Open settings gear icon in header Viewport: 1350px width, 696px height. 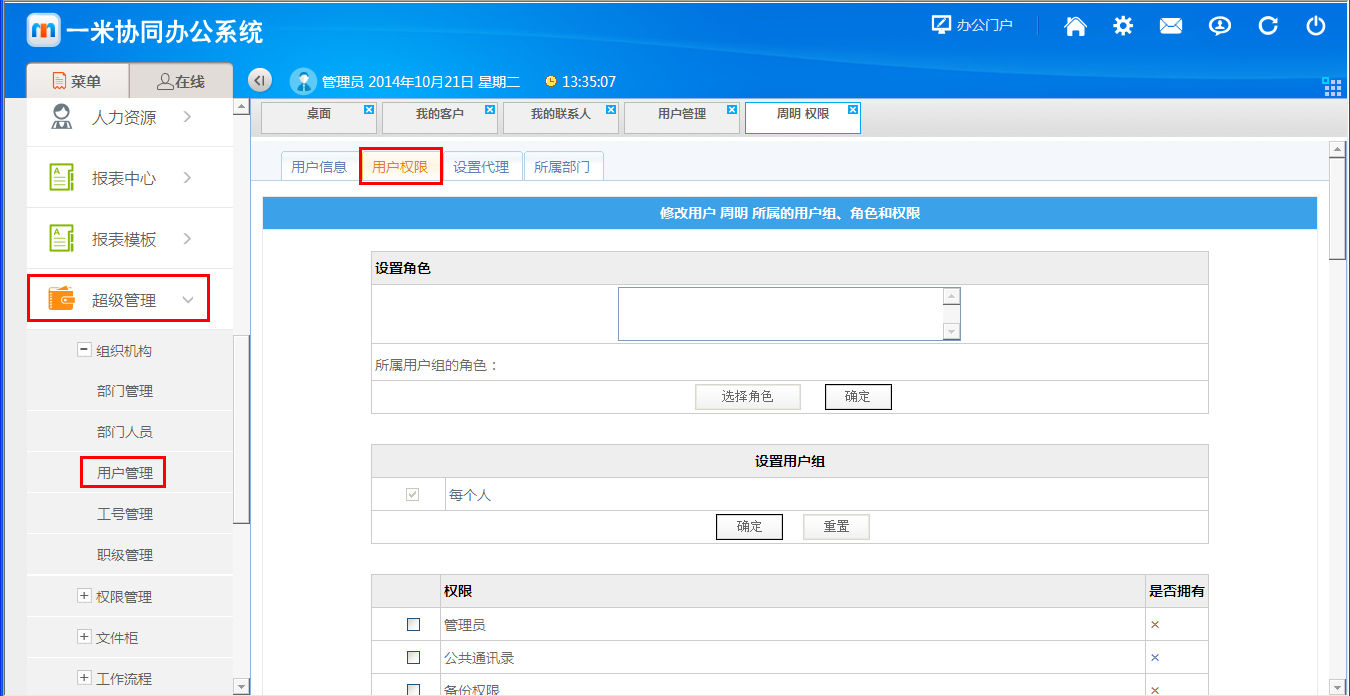click(x=1123, y=26)
